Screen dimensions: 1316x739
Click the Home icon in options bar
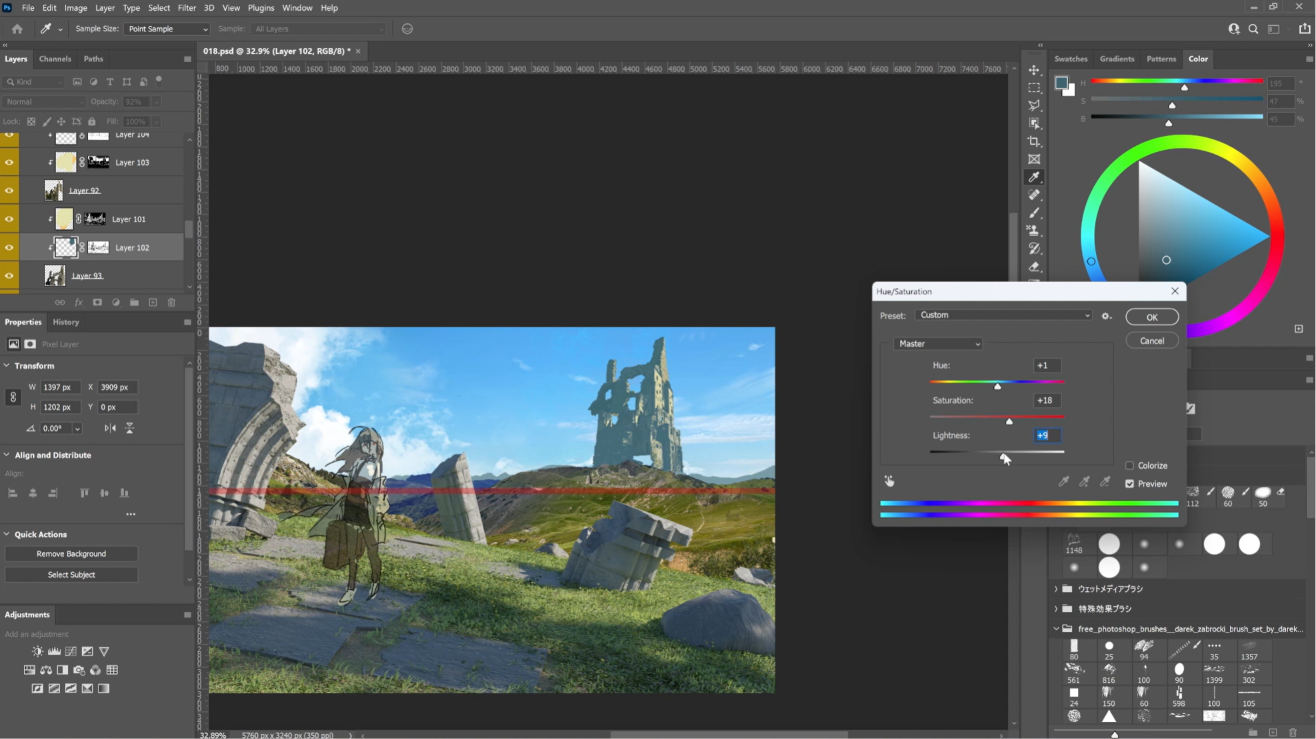point(17,29)
